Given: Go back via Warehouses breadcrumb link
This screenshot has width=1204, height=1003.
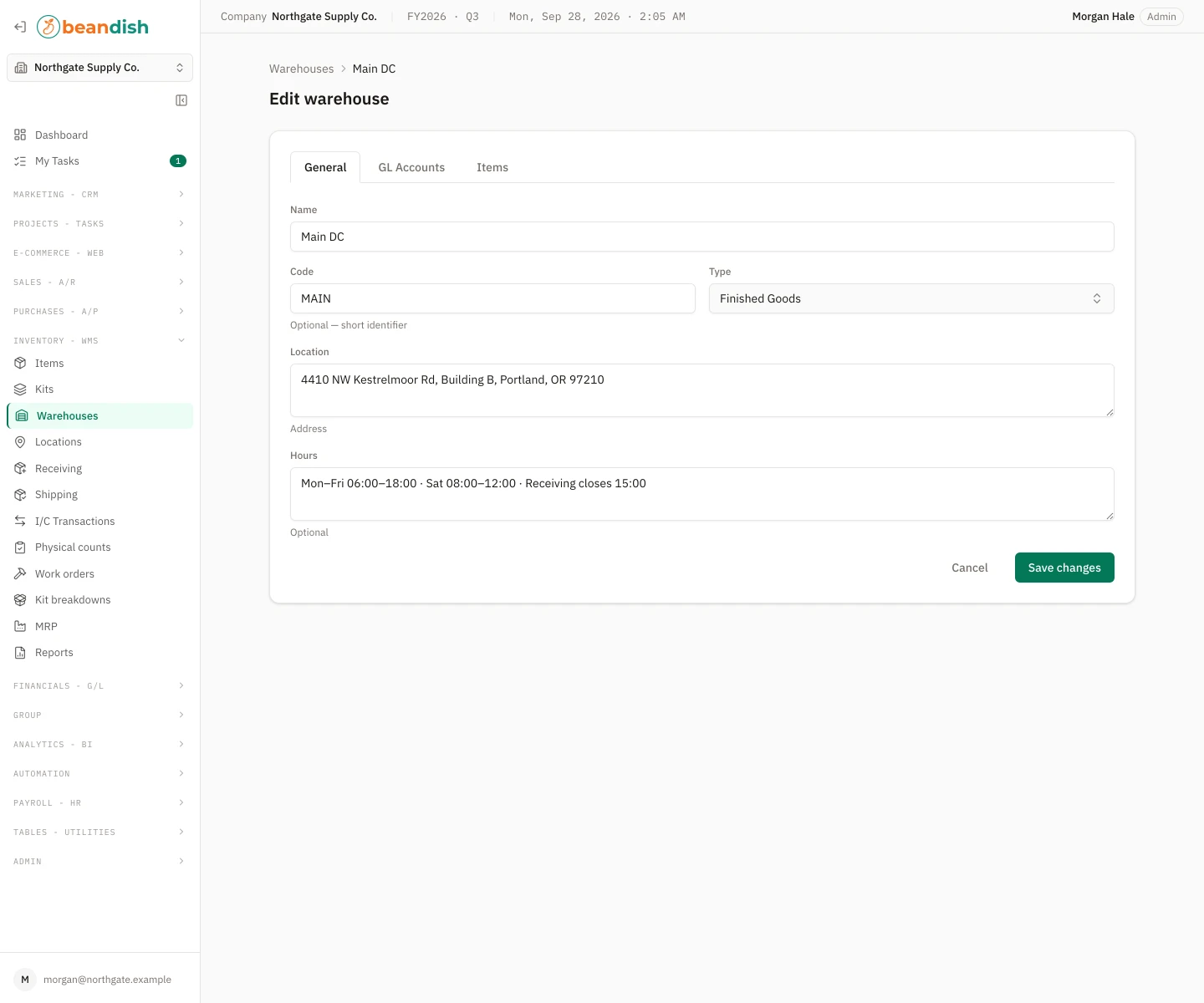Looking at the screenshot, I should coord(301,69).
